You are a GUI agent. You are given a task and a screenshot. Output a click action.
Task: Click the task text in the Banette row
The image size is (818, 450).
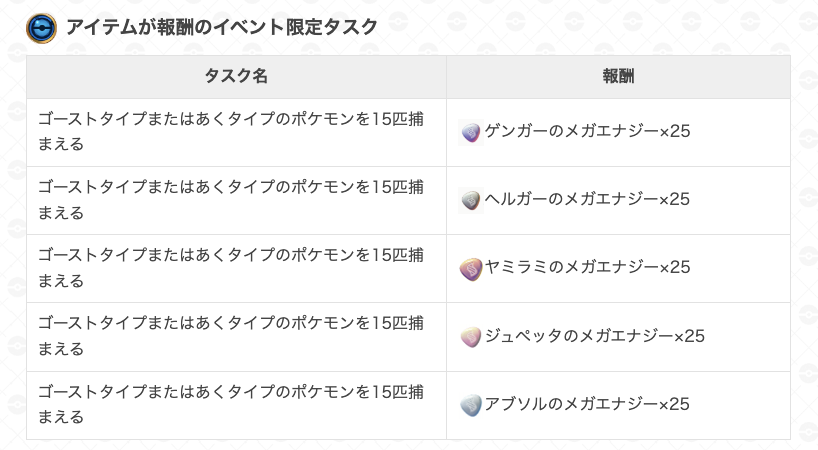click(231, 336)
